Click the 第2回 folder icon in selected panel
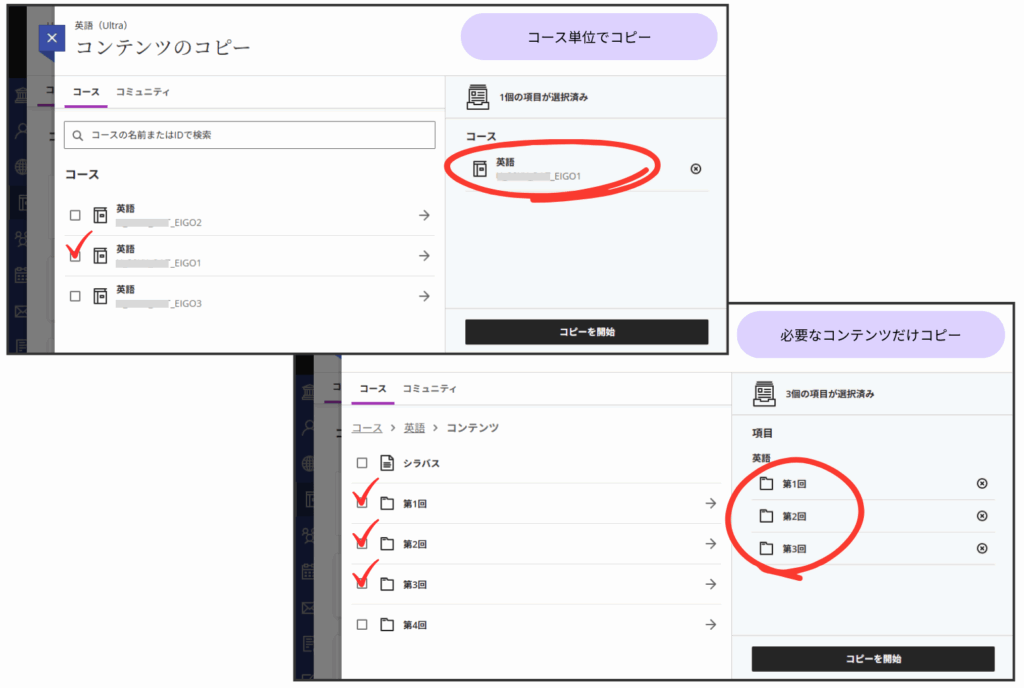 tap(767, 516)
